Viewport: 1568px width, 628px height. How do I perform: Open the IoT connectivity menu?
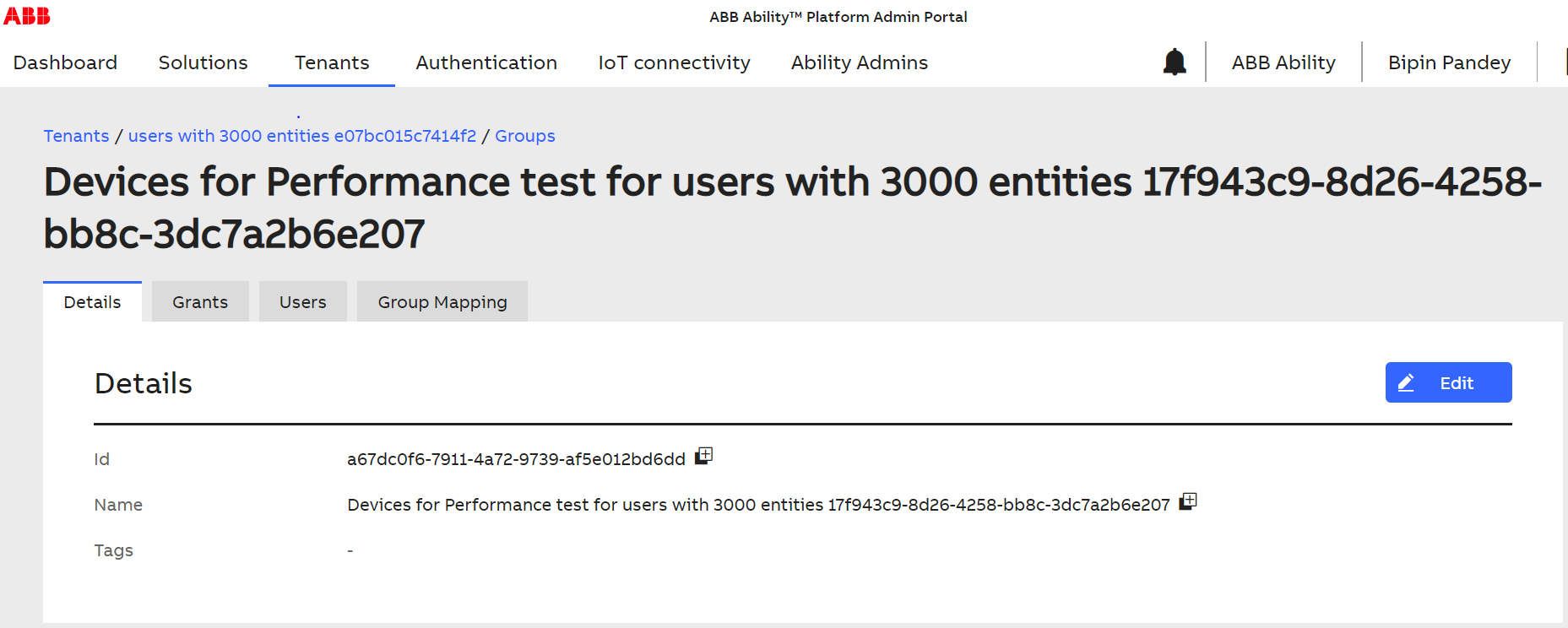click(674, 62)
